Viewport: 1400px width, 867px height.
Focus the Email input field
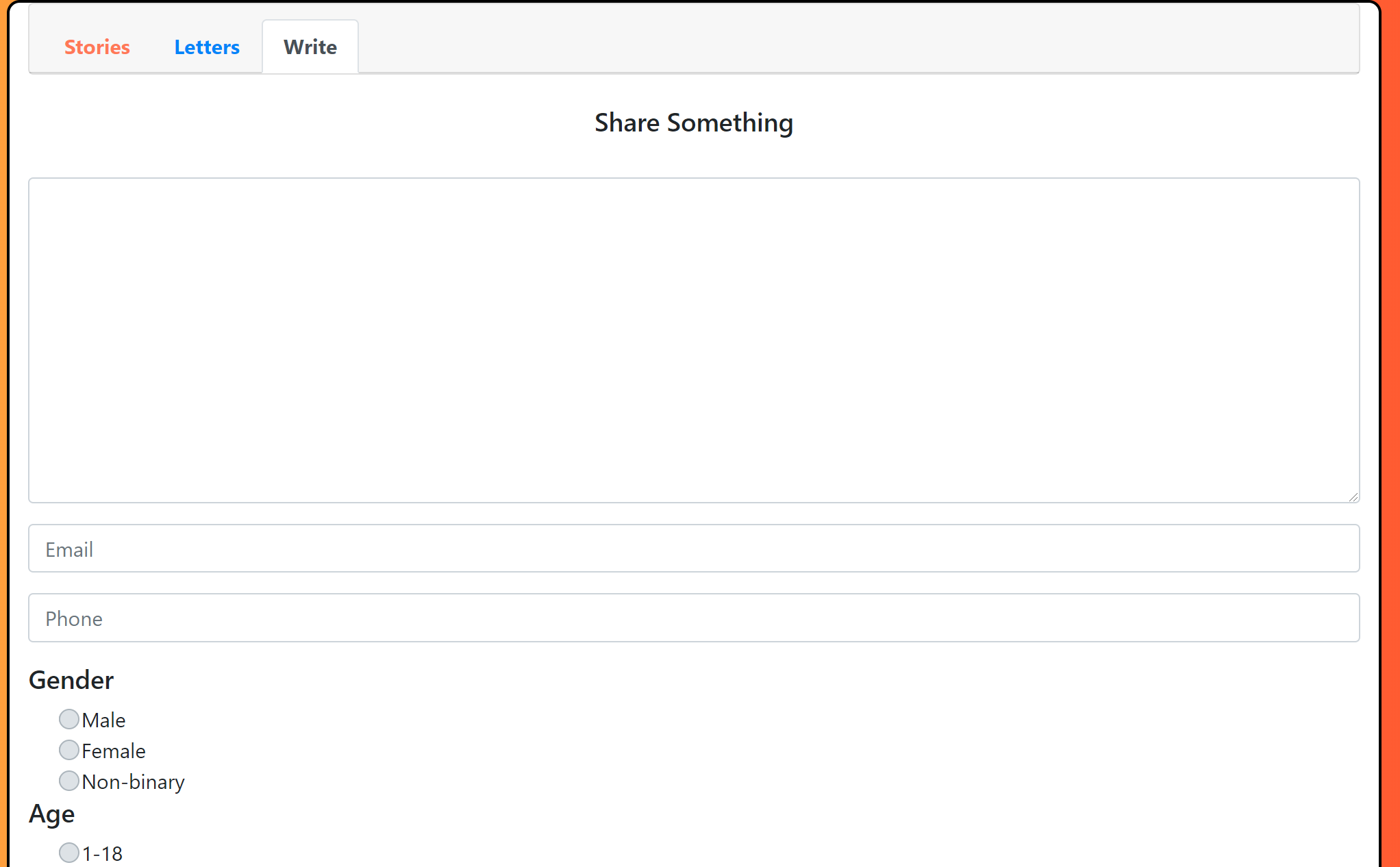tap(693, 549)
